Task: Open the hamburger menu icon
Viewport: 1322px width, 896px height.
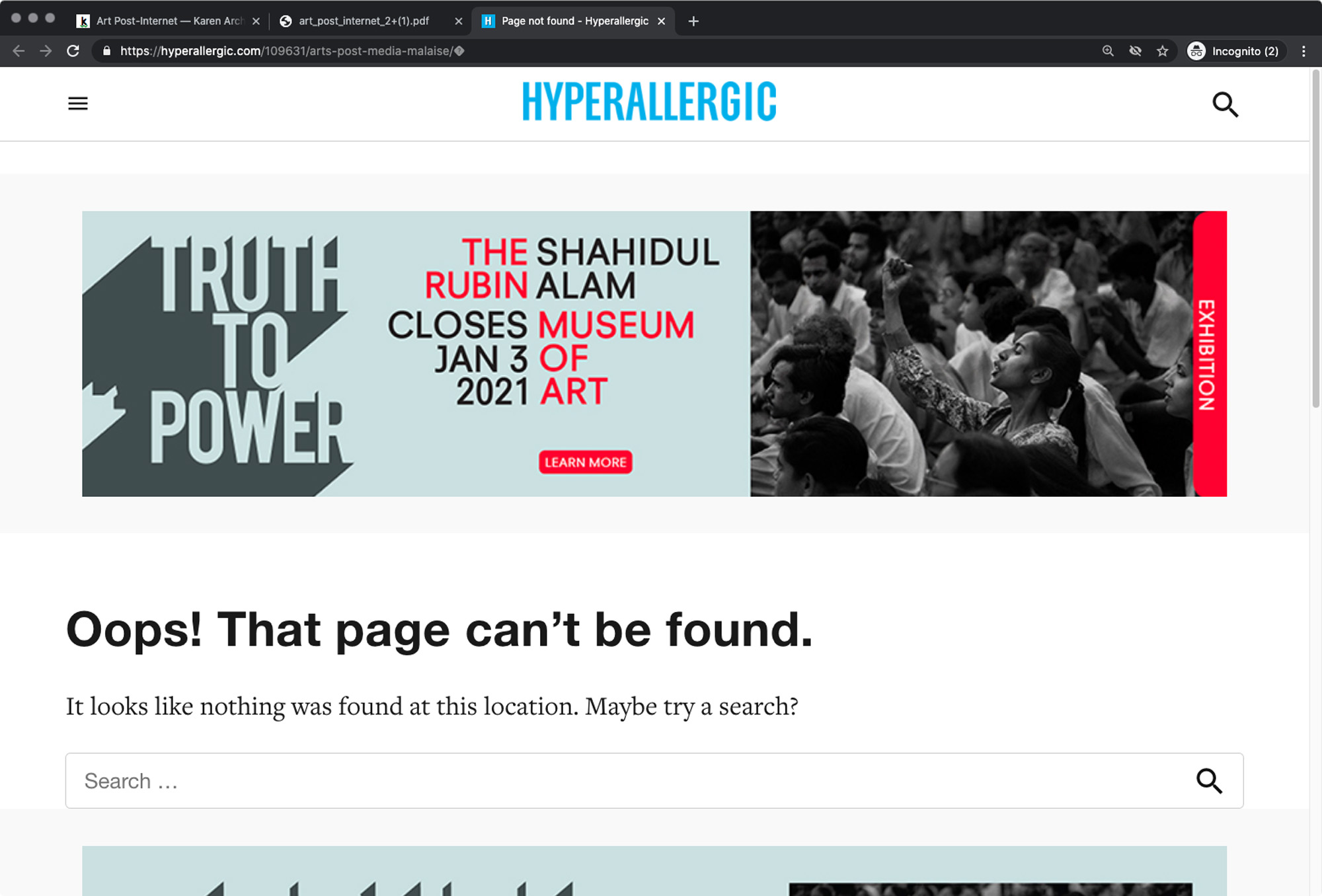Action: [x=78, y=104]
